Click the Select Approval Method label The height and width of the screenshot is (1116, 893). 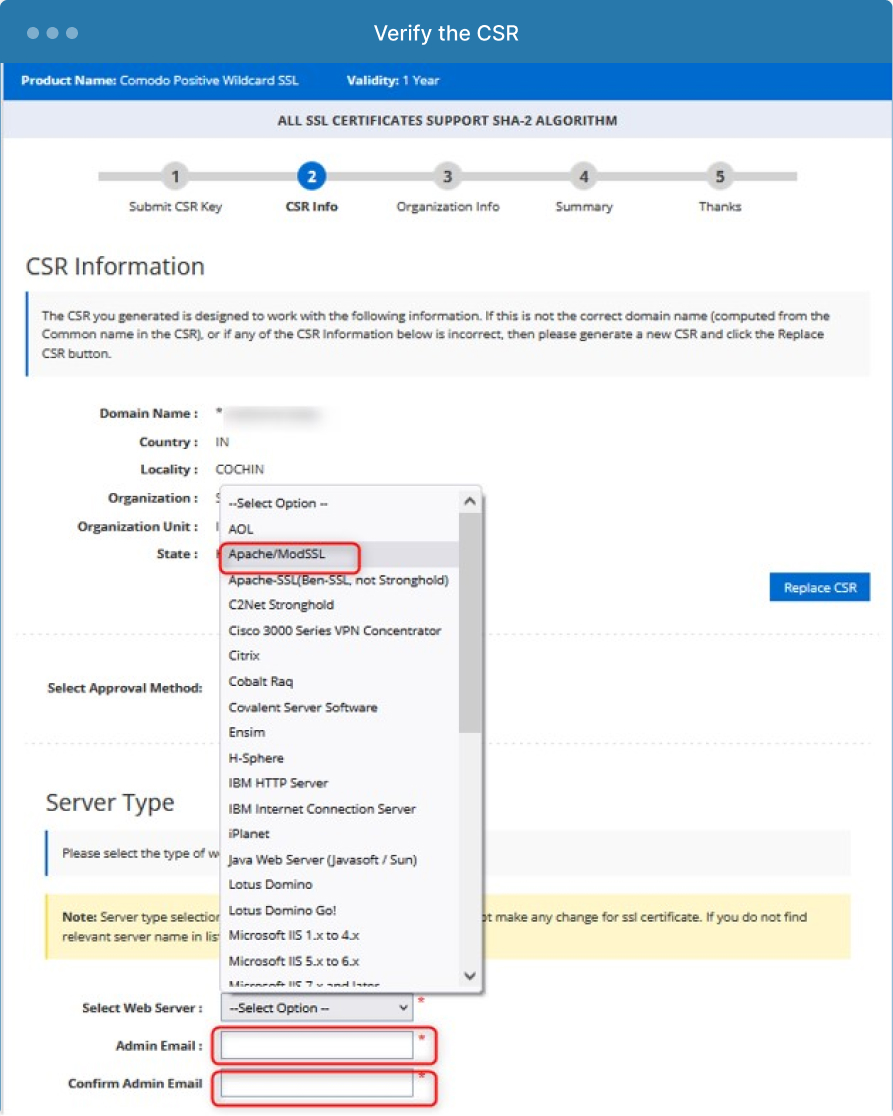pos(125,688)
